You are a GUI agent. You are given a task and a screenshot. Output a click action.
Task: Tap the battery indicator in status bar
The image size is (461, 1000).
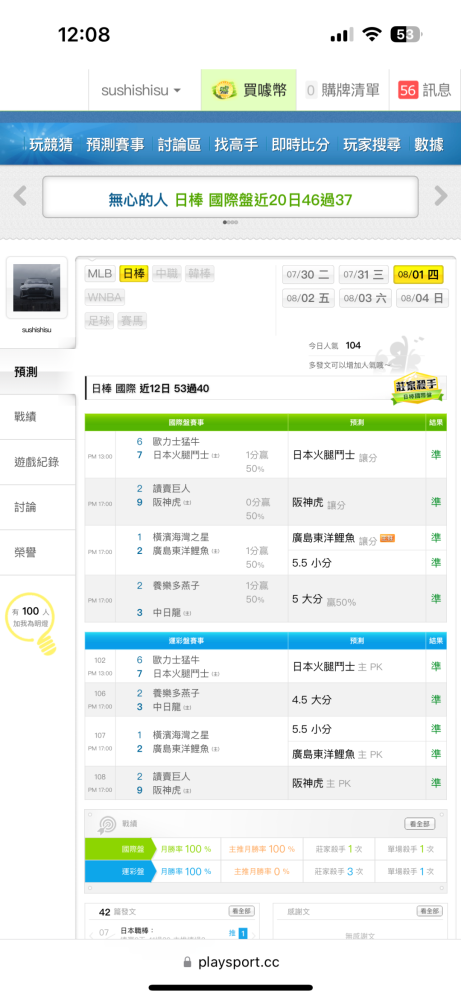tap(406, 34)
